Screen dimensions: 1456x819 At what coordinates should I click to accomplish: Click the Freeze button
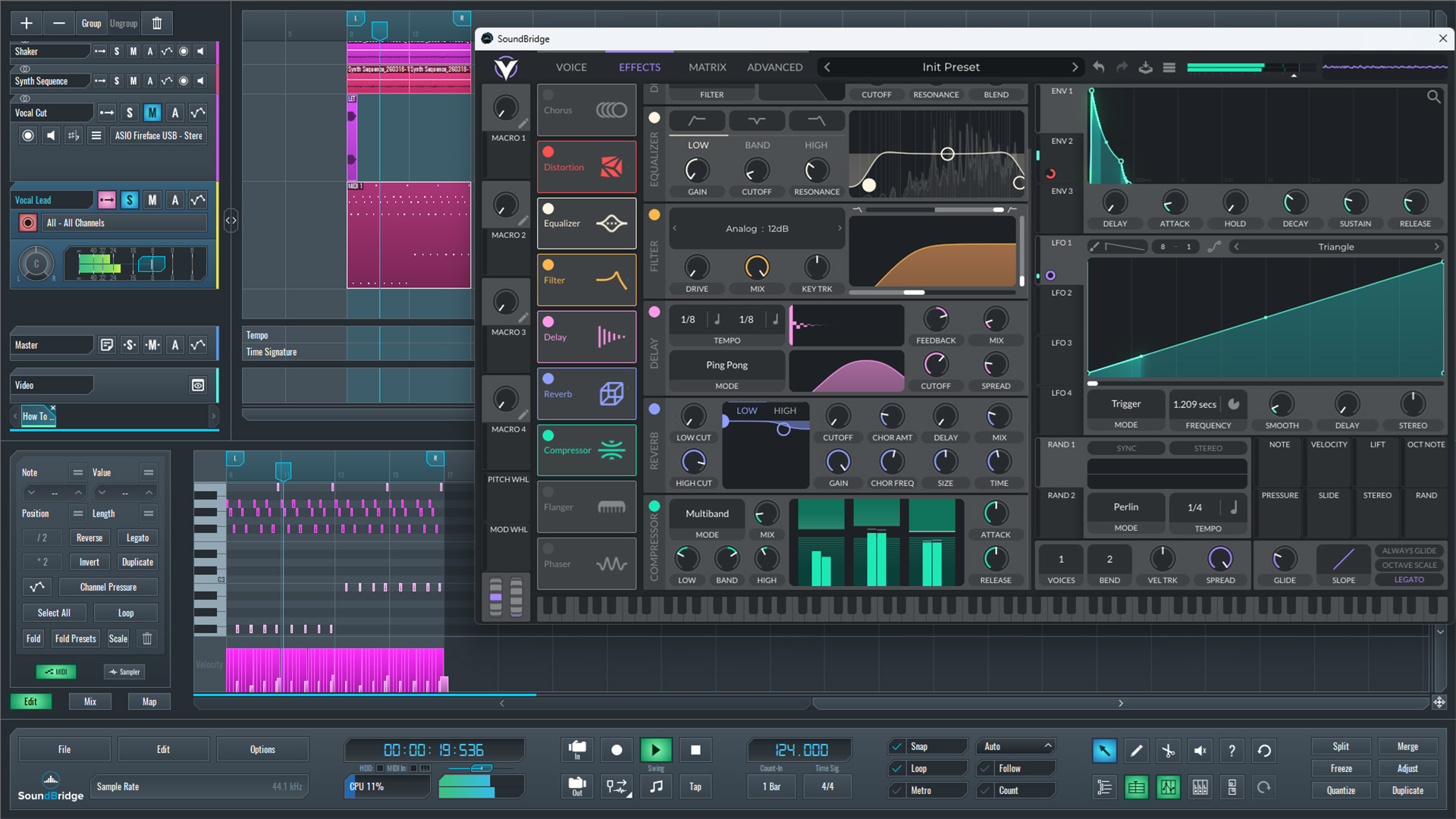1341,768
